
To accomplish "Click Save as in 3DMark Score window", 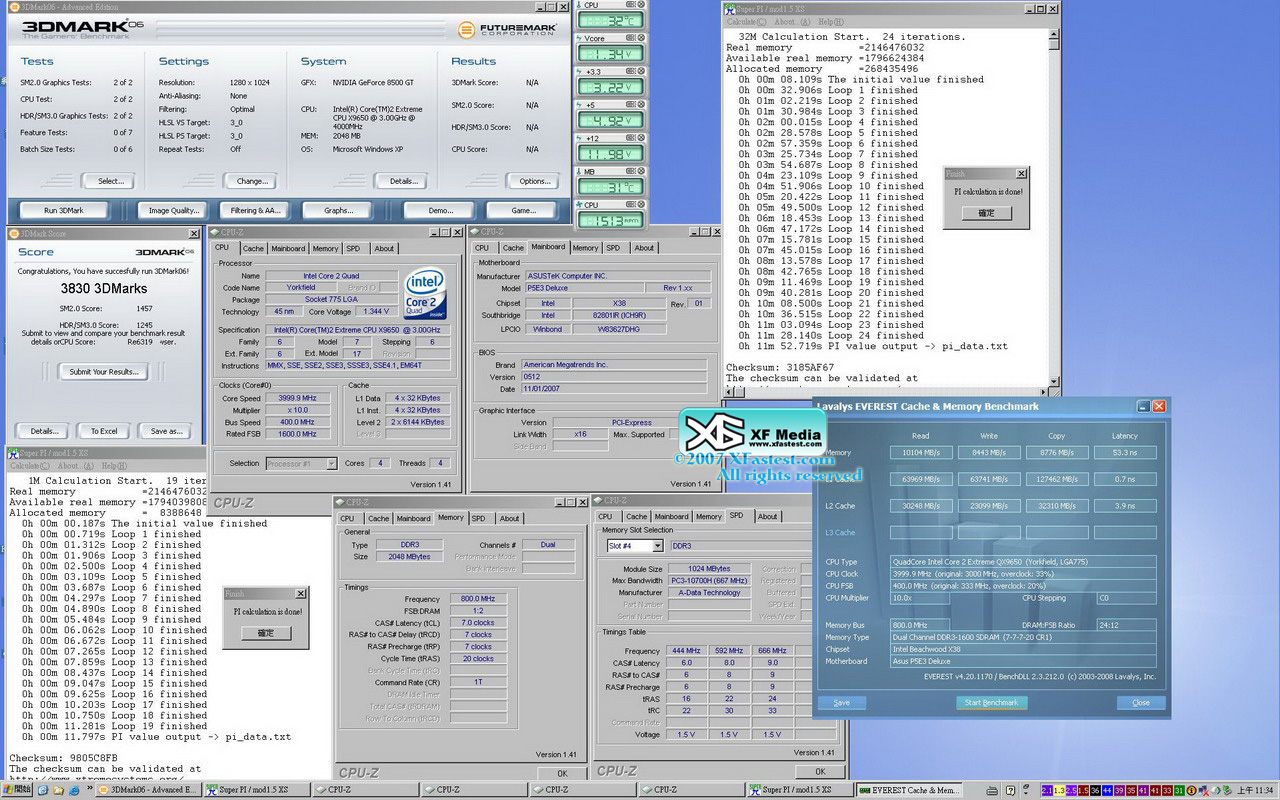I will tap(166, 431).
